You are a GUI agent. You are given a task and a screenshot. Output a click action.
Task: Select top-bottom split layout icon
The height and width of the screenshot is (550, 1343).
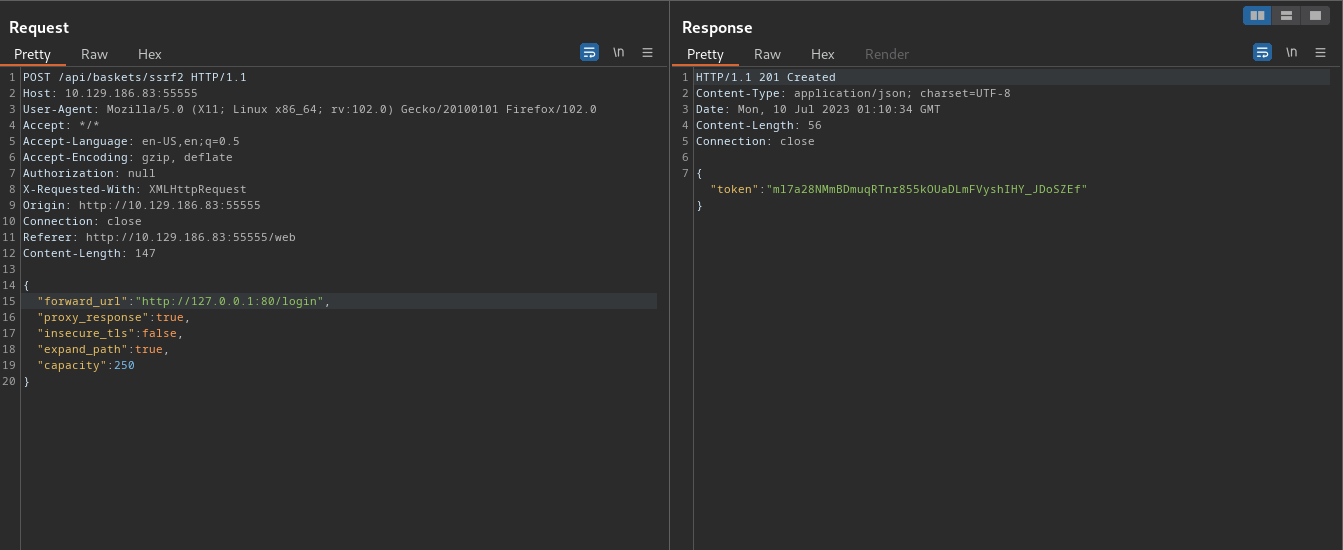pyautogui.click(x=1286, y=15)
